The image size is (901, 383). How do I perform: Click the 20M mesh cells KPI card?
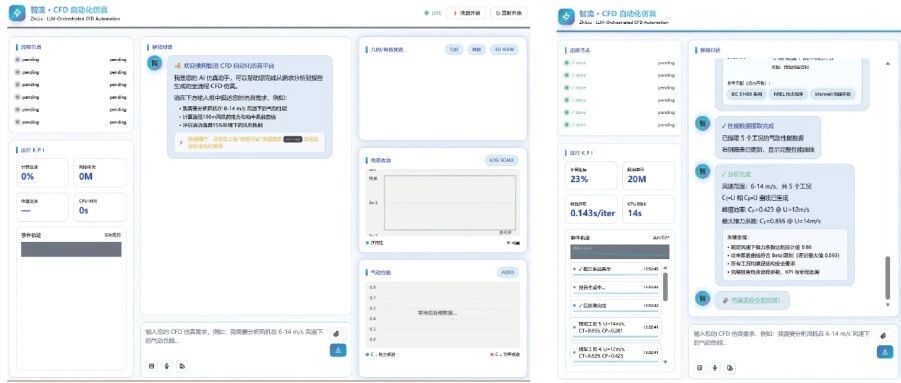pyautogui.click(x=648, y=175)
